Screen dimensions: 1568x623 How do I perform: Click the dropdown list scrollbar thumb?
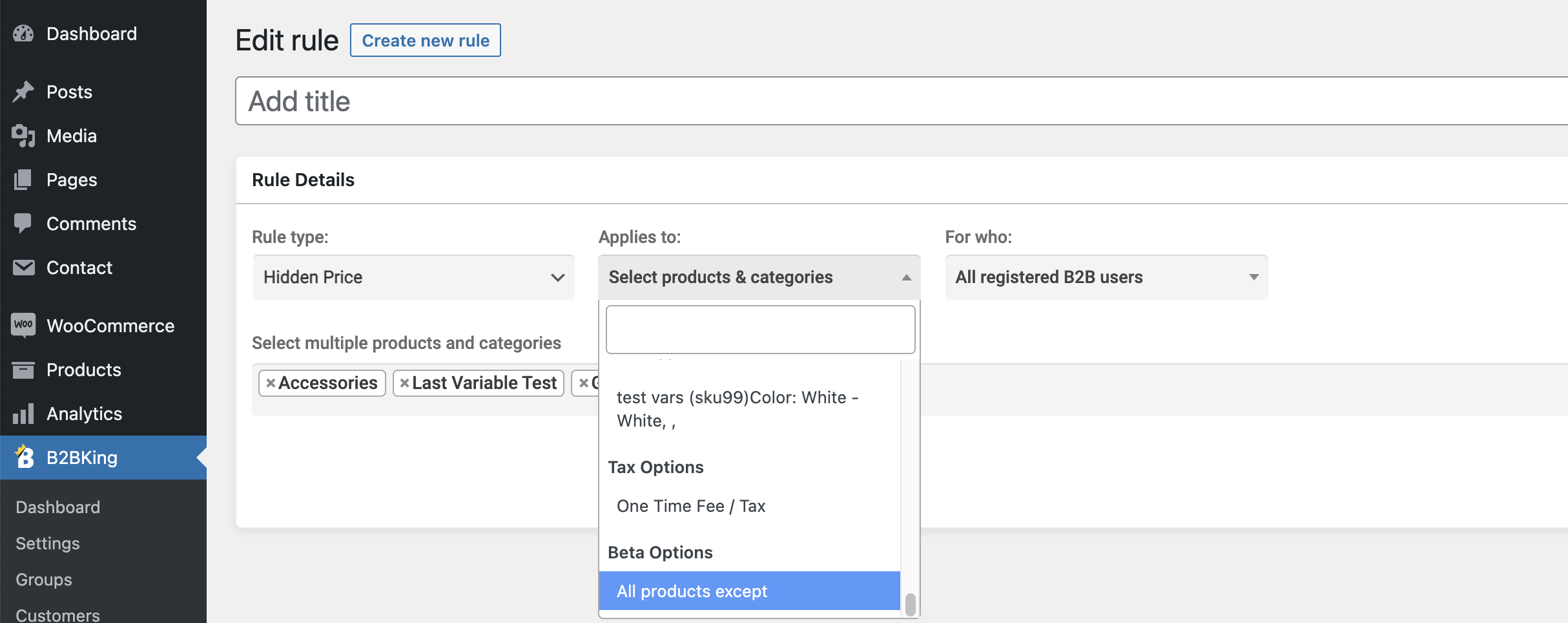[911, 605]
